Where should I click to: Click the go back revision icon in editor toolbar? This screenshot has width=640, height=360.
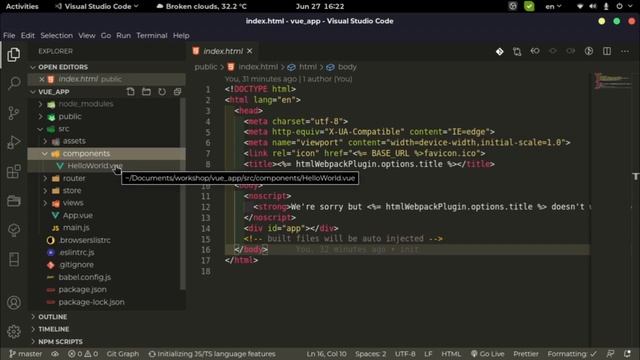(x=535, y=51)
